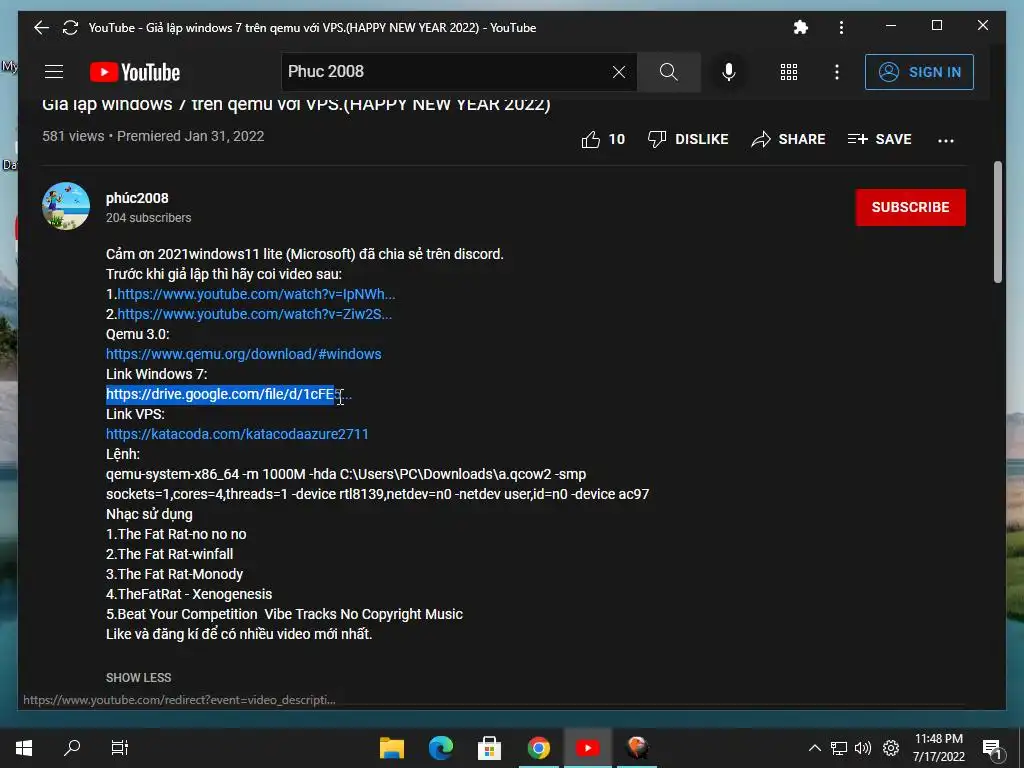Open the phúc2008 channel avatar
Screen dimensions: 1024x768
[x=66, y=206]
